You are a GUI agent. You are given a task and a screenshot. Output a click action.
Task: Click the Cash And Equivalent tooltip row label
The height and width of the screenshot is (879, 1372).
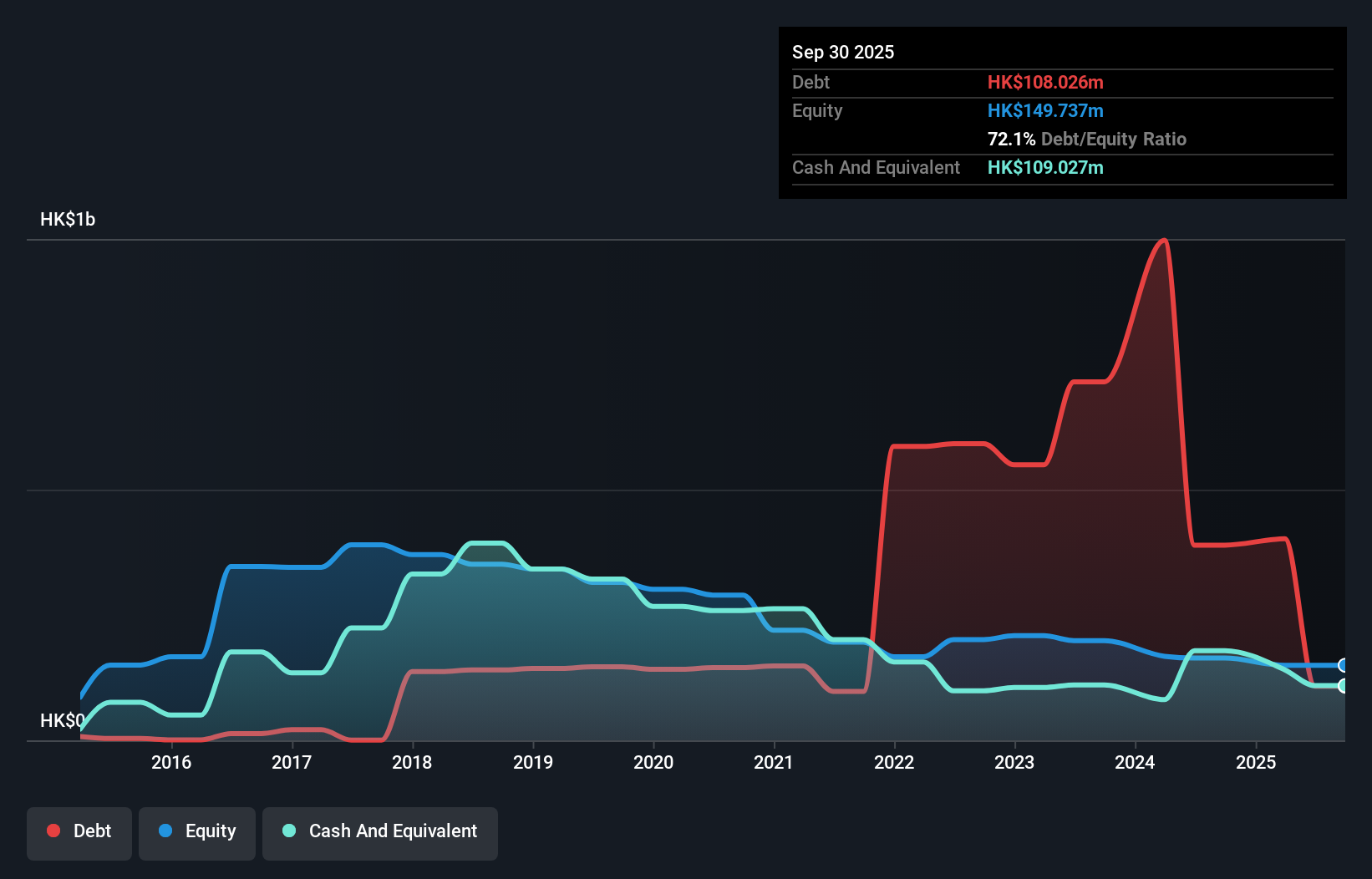tap(876, 167)
